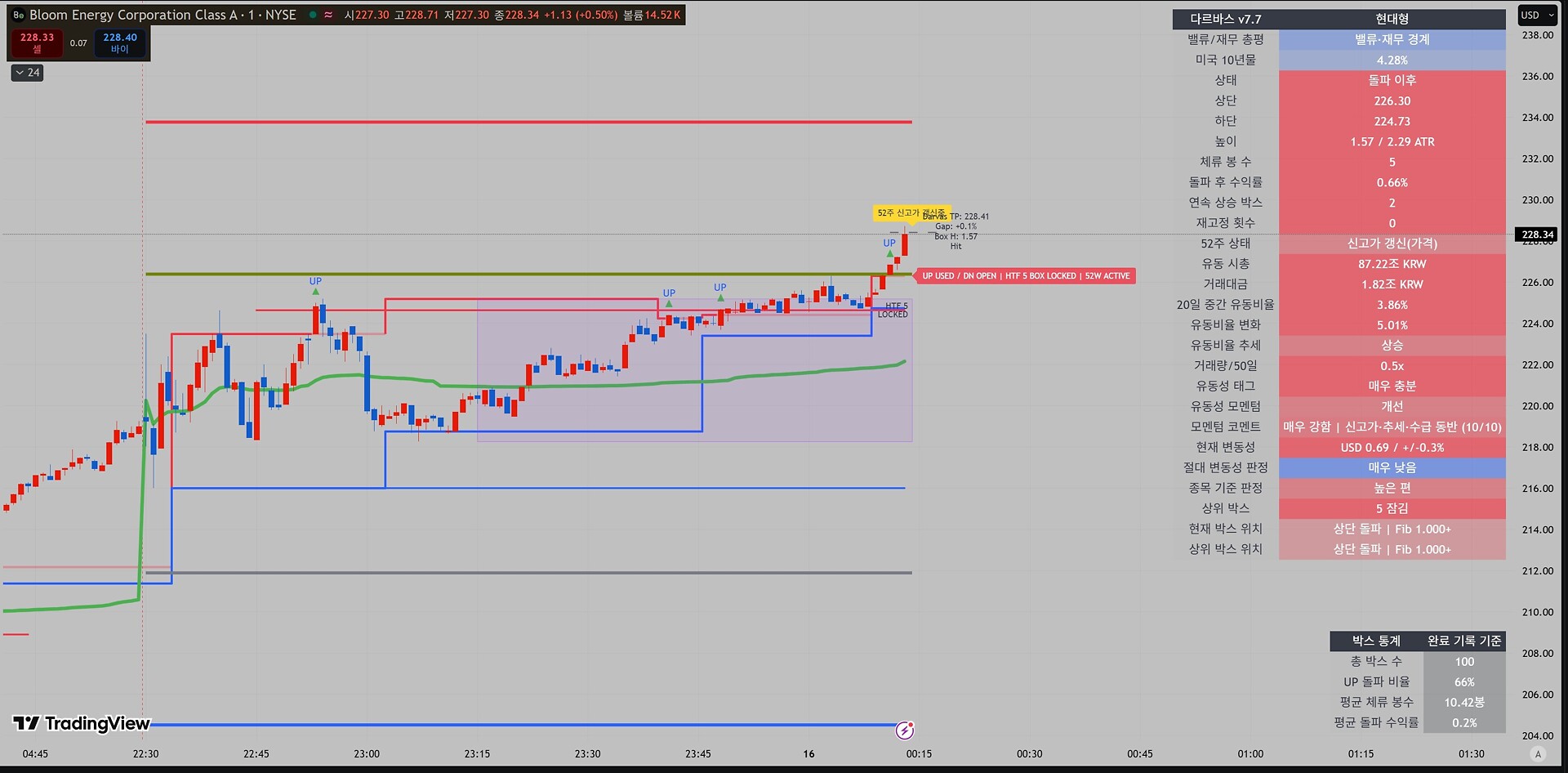1568x773 pixels.
Task: Click the +1.13 (+0.50%) change value
Action: point(582,15)
